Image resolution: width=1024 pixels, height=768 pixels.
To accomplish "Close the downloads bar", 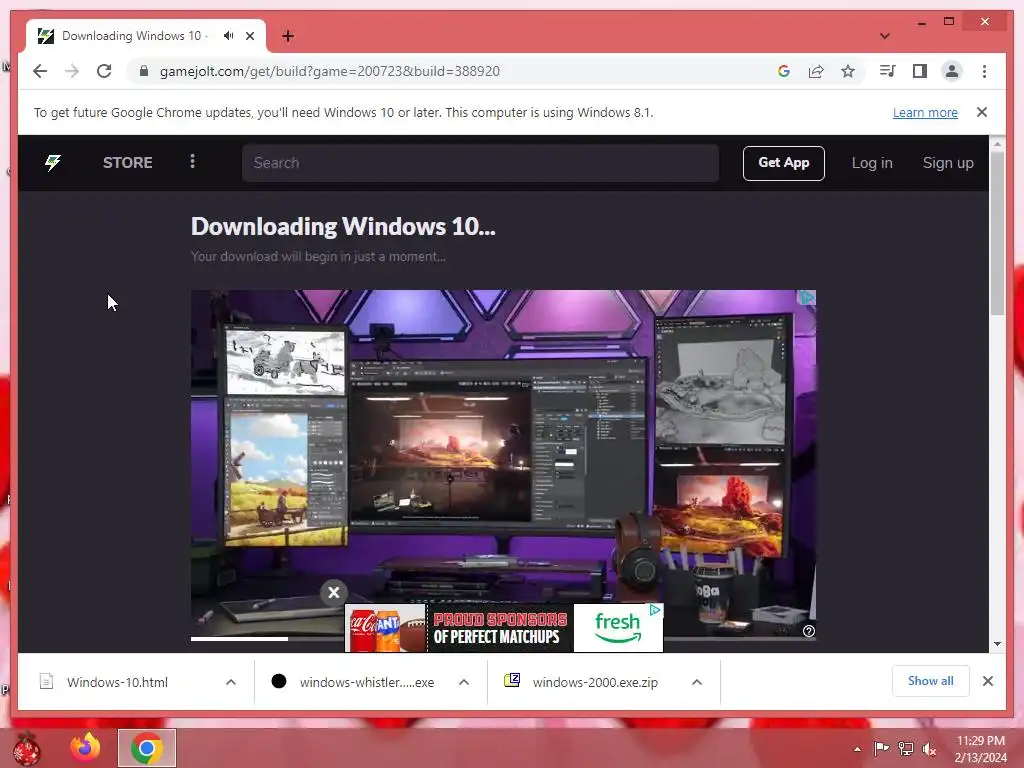I will coord(987,681).
